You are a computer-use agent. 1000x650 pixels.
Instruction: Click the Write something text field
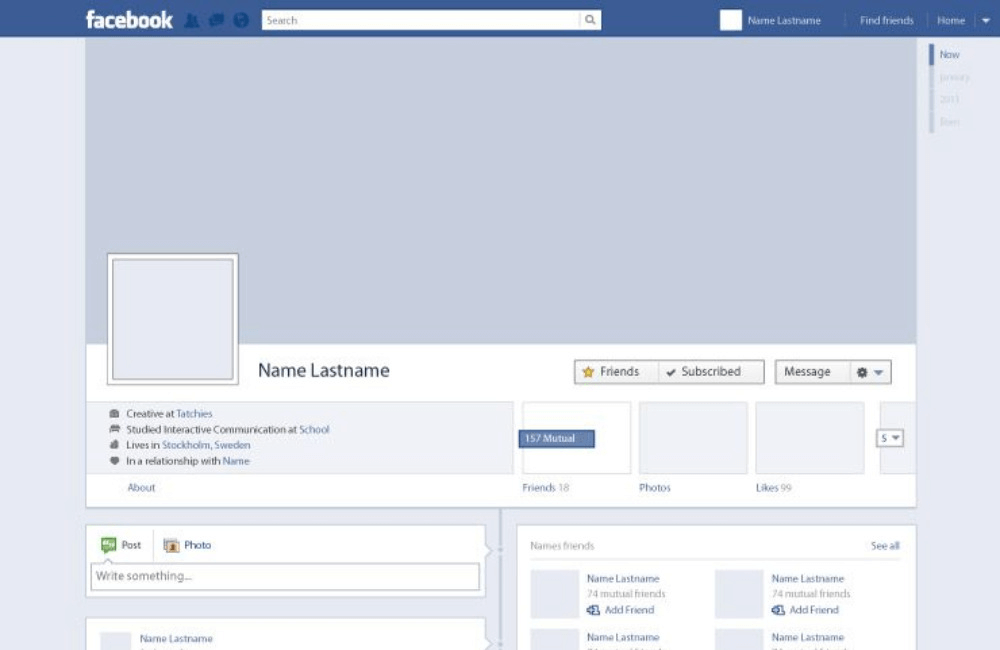click(285, 577)
